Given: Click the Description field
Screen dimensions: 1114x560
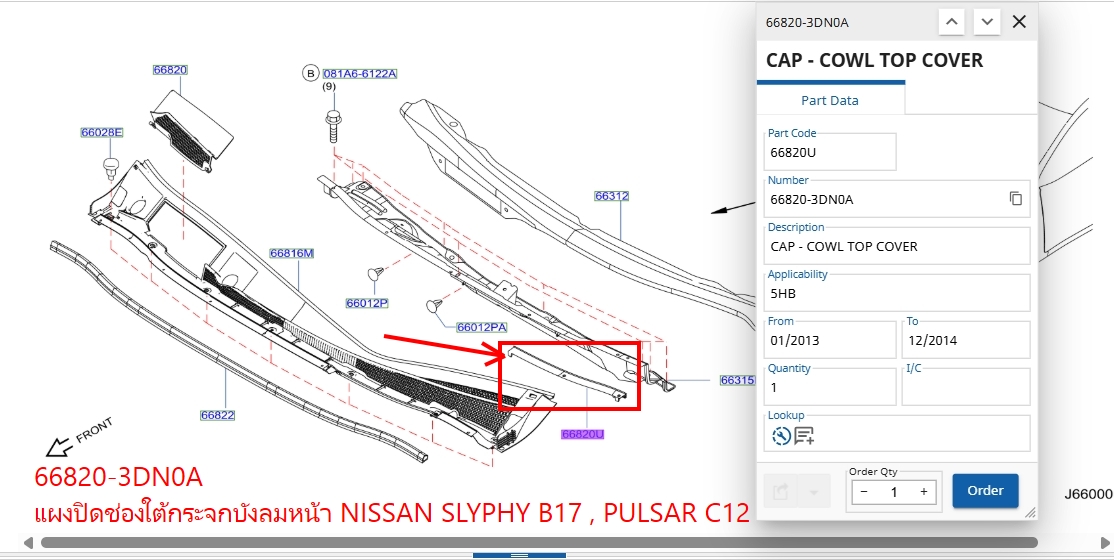Looking at the screenshot, I should [897, 246].
